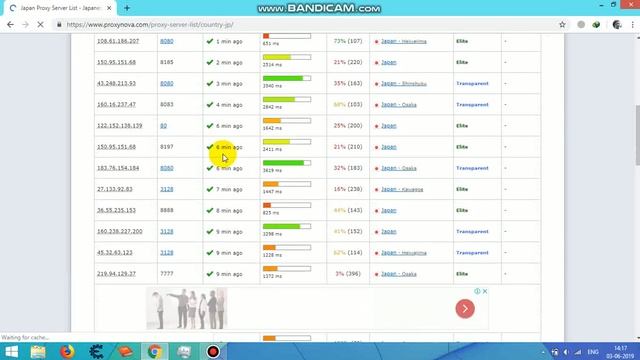The image size is (640, 360).
Task: Click IP address 43.248.213.93
Action: [116, 83]
